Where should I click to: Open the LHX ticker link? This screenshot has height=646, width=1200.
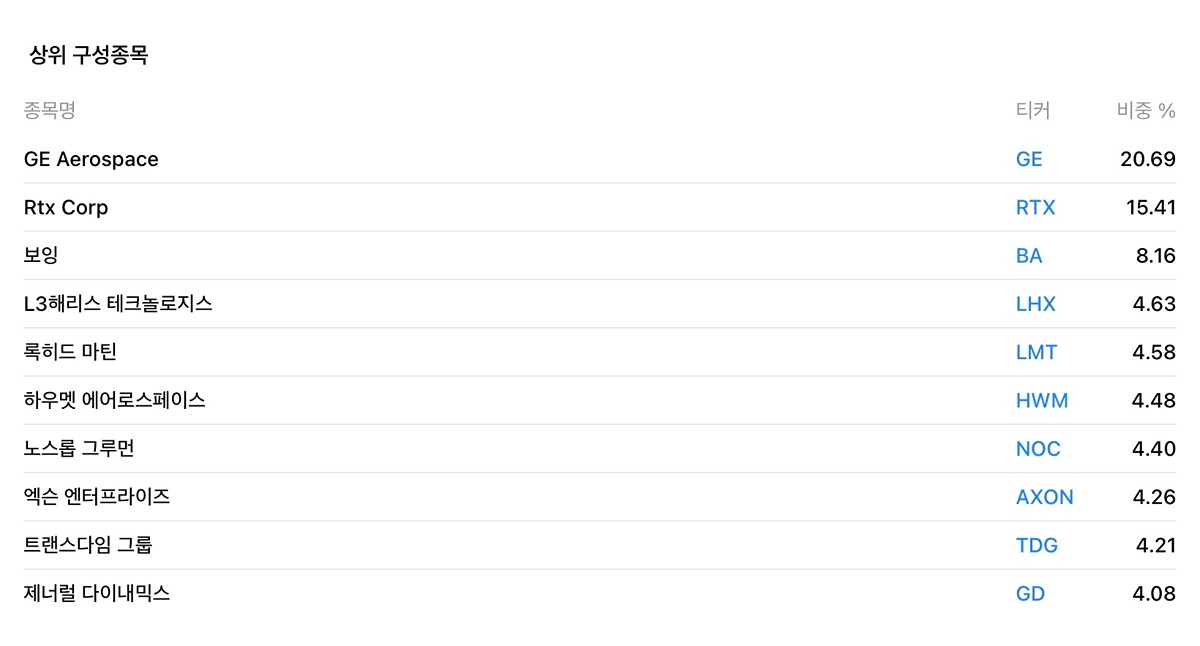click(x=1036, y=304)
